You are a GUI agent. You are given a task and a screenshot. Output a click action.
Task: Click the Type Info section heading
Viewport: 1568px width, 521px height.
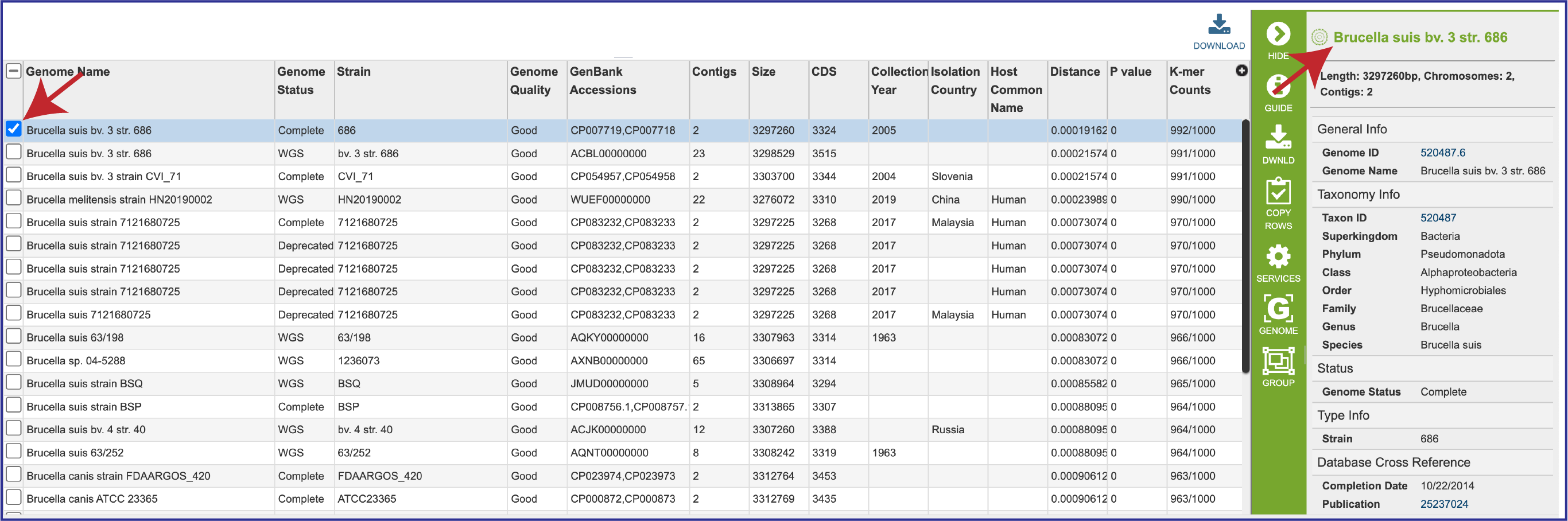[x=1343, y=415]
